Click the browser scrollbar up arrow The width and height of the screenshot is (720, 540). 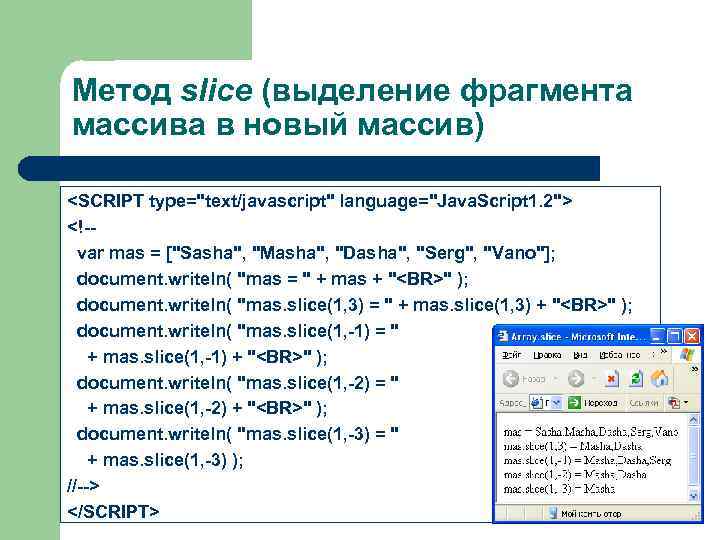[693, 419]
